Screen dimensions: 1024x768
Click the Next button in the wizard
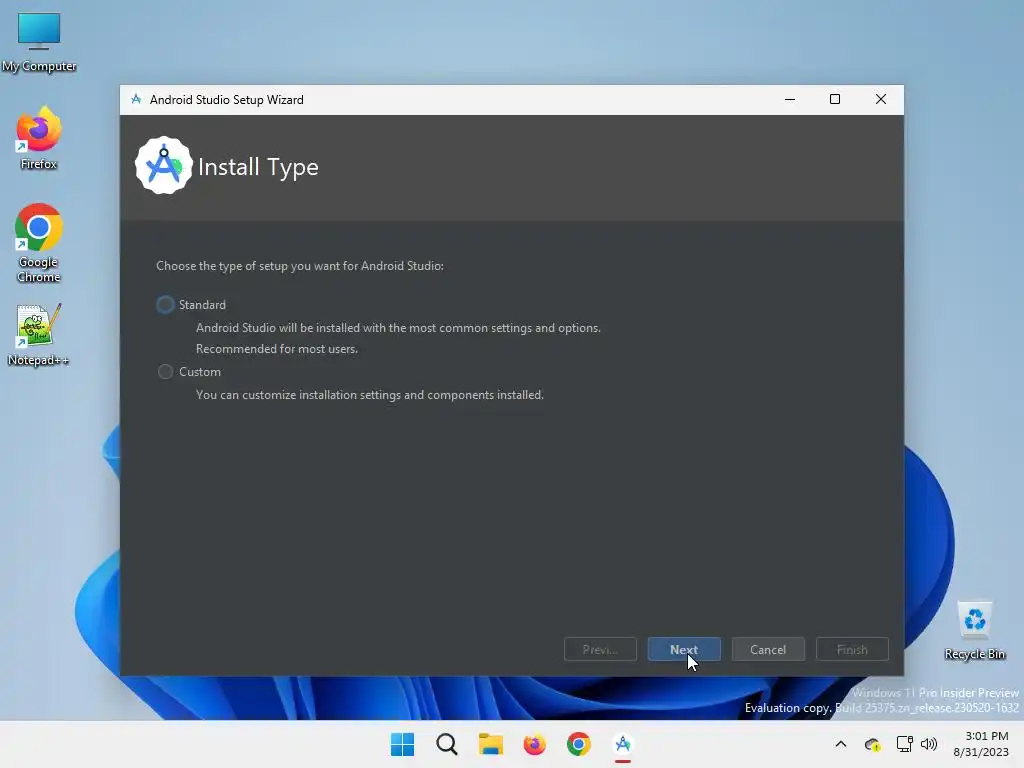click(x=684, y=649)
